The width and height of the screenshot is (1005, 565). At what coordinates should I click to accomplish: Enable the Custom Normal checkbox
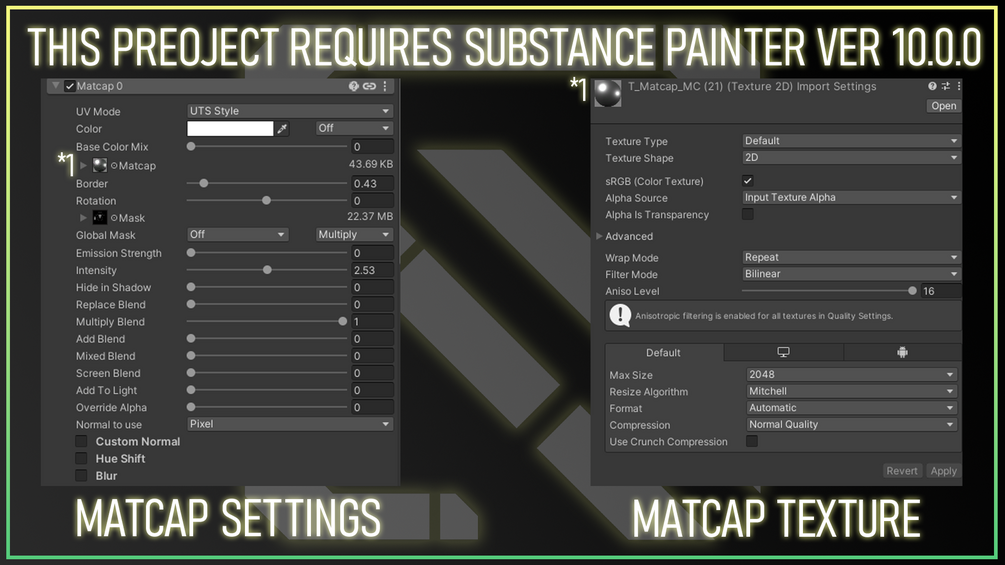tap(81, 441)
